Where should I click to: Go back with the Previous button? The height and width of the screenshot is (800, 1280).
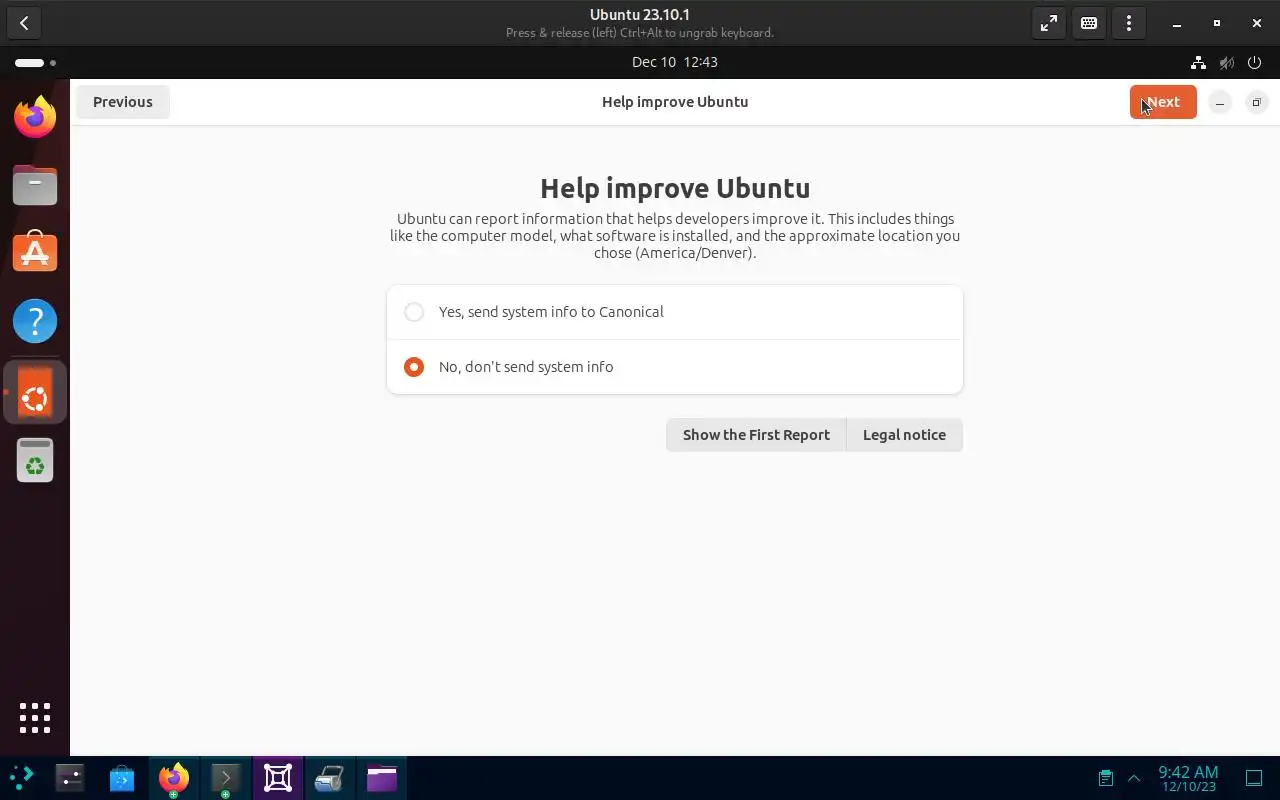[x=123, y=102]
